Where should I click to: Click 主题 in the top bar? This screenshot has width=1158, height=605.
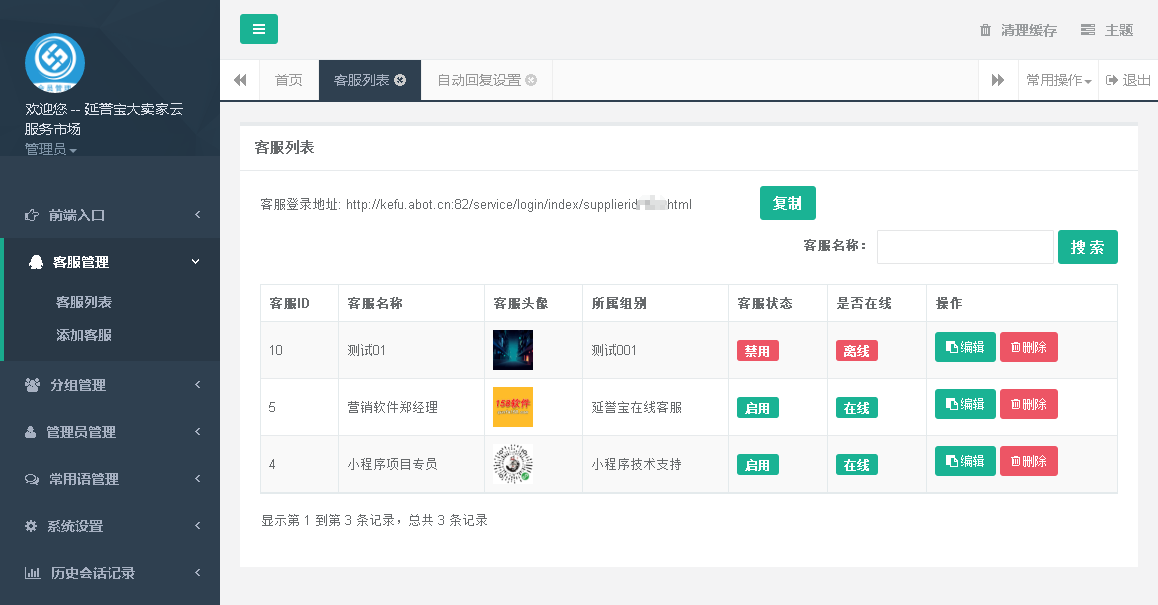tap(1119, 30)
